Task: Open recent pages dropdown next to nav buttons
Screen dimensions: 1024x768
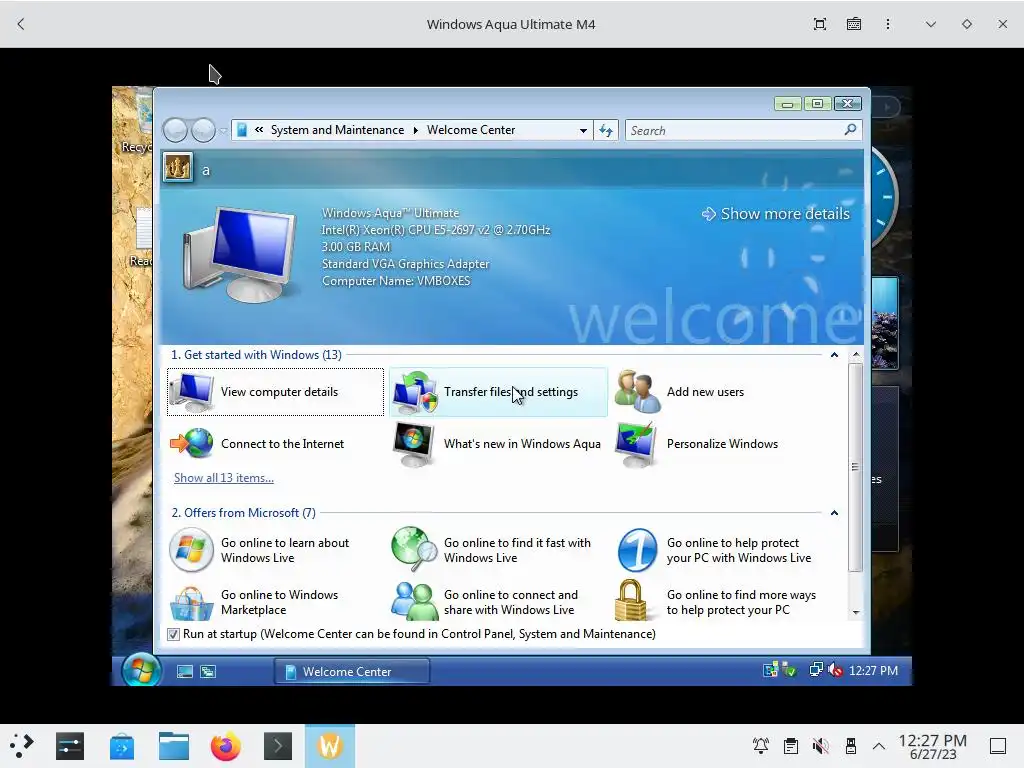Action: pos(223,131)
